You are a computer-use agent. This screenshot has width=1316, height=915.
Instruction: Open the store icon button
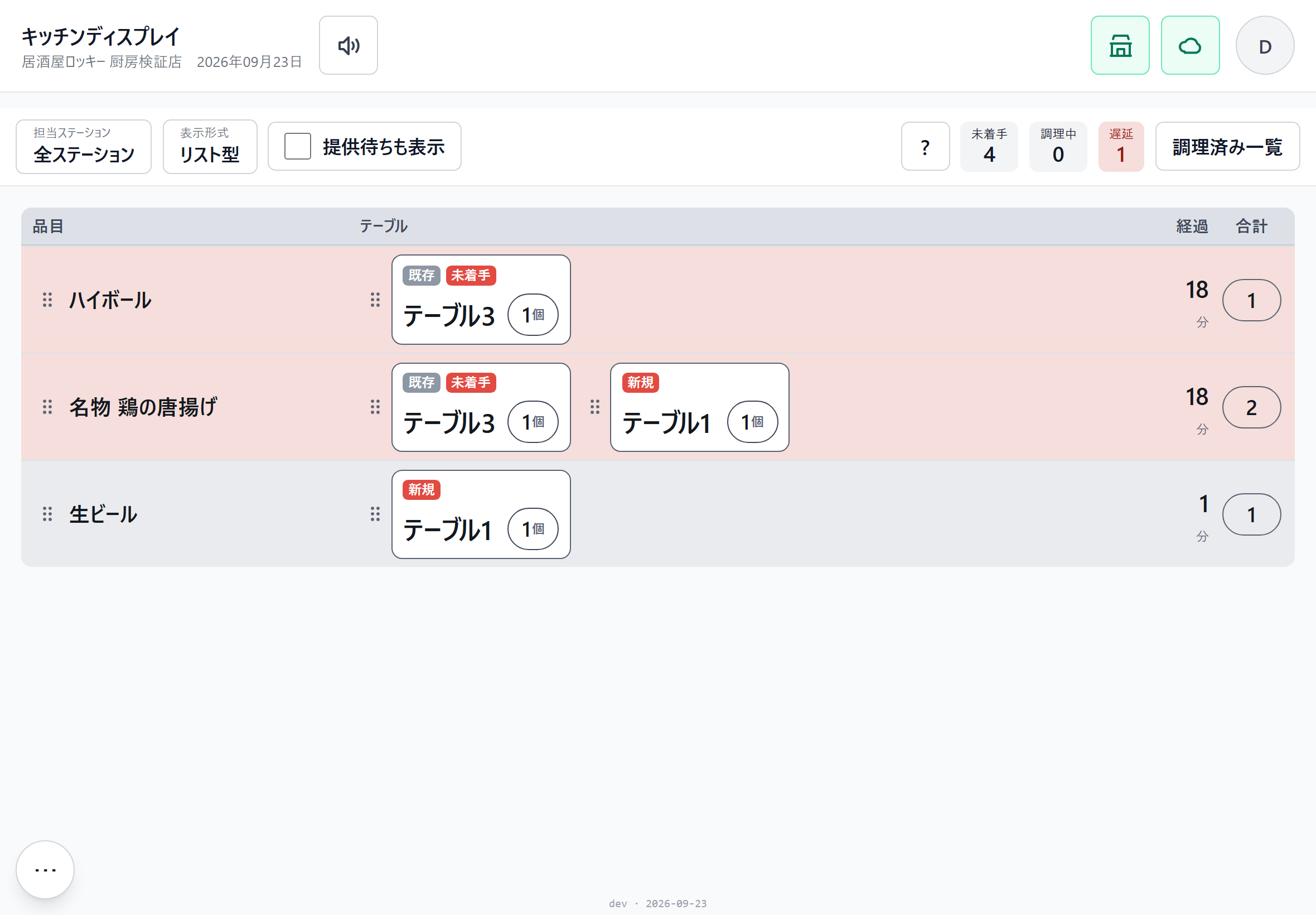pos(1120,45)
